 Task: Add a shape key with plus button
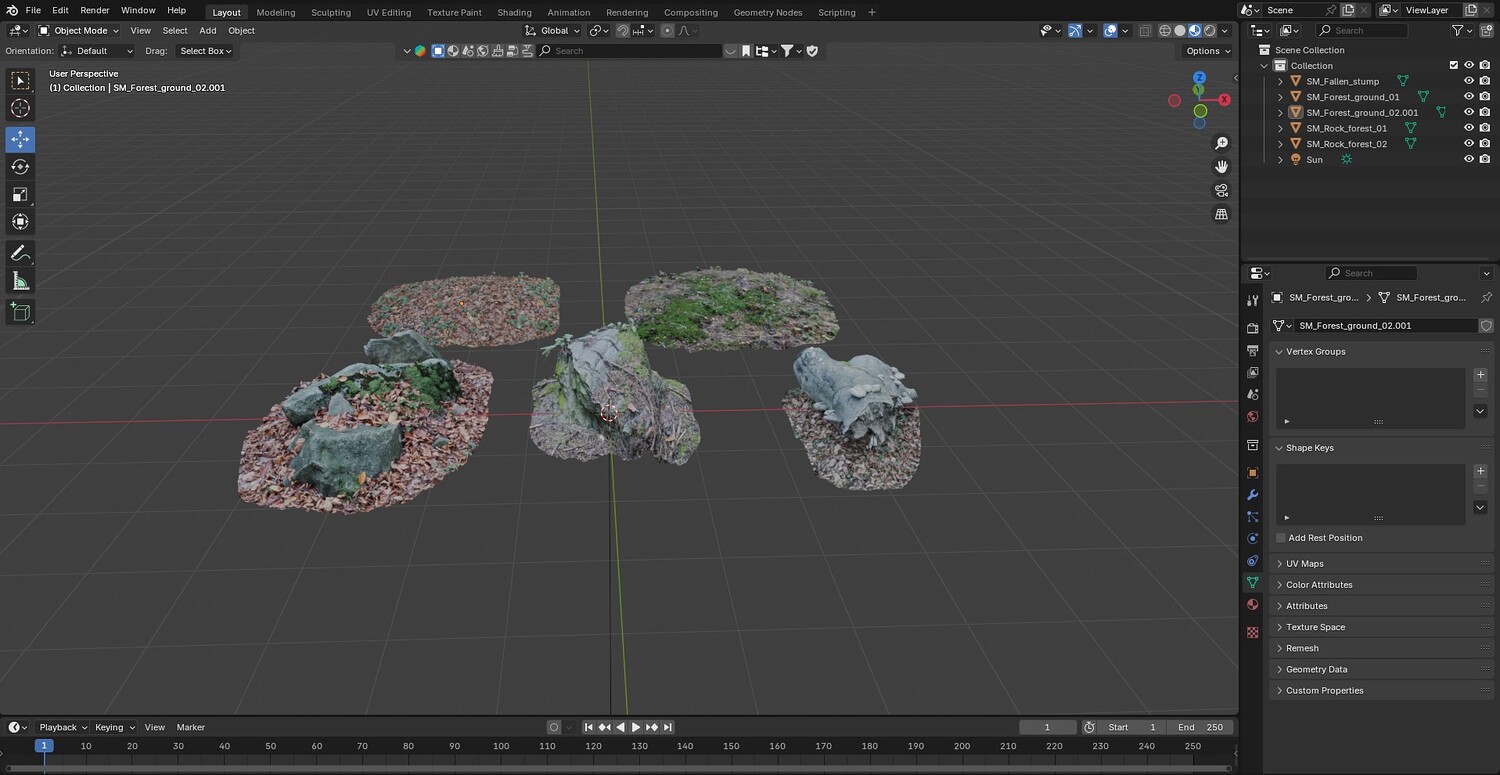(x=1480, y=471)
